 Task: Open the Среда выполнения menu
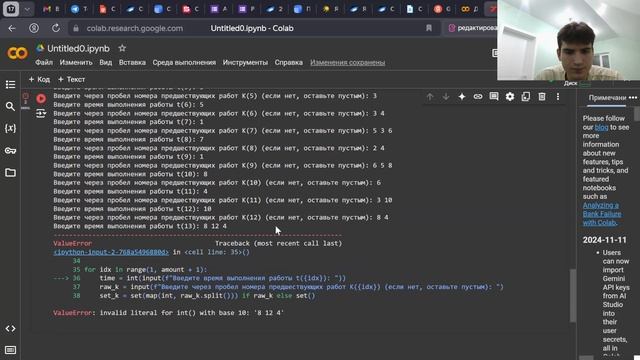184,62
